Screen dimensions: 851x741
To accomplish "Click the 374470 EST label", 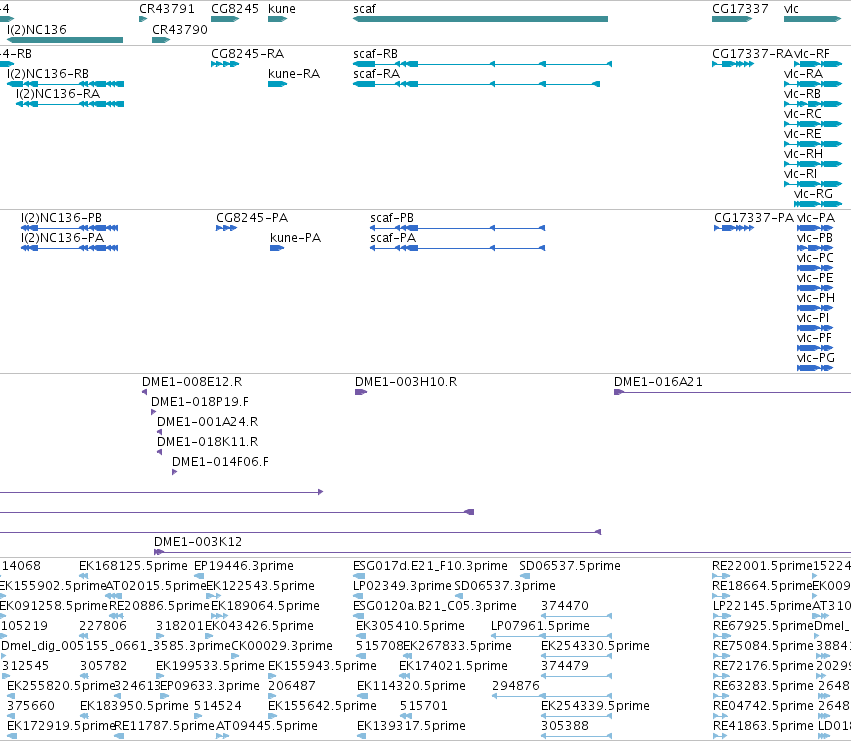I will (565, 606).
